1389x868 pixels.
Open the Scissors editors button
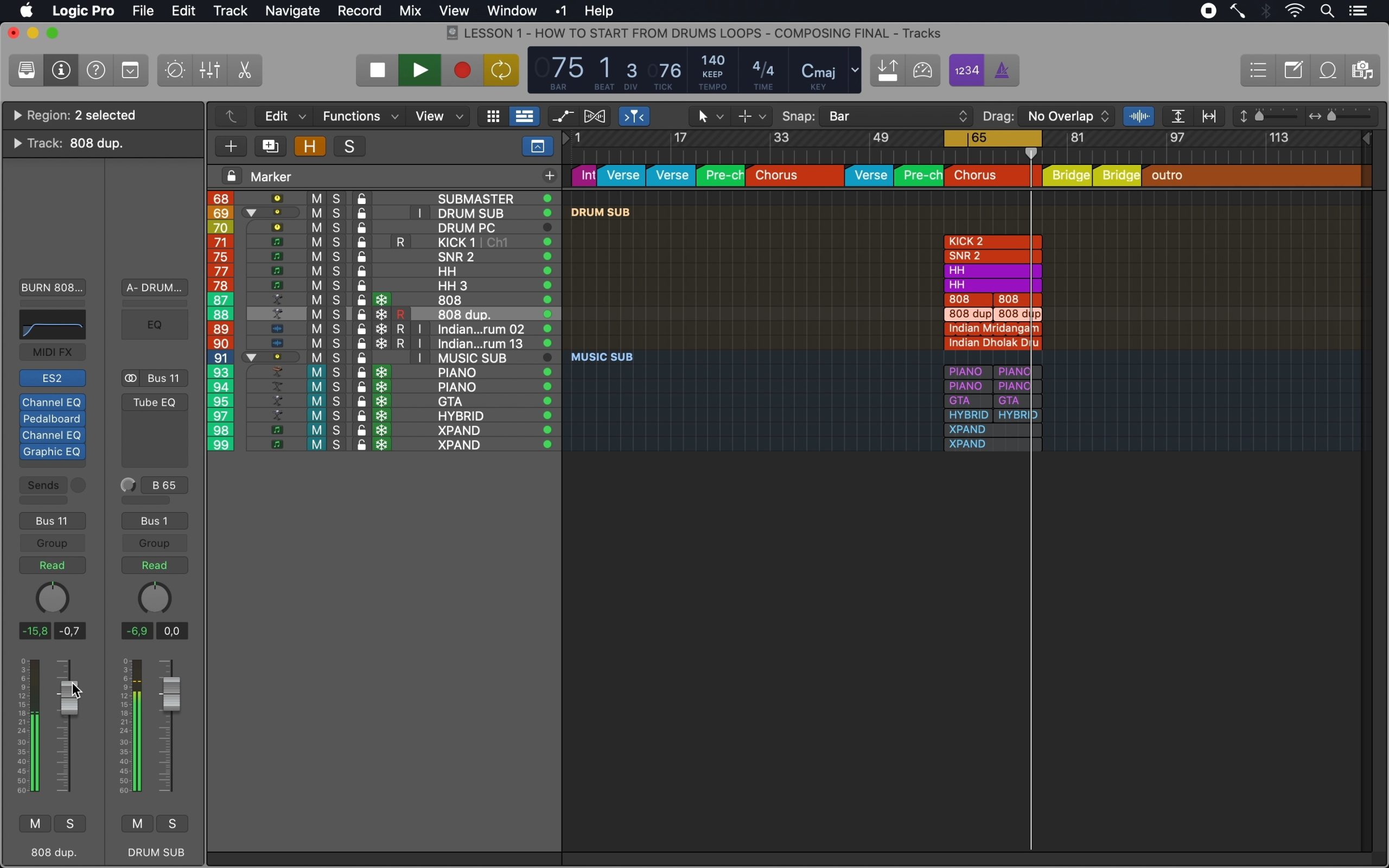click(245, 71)
